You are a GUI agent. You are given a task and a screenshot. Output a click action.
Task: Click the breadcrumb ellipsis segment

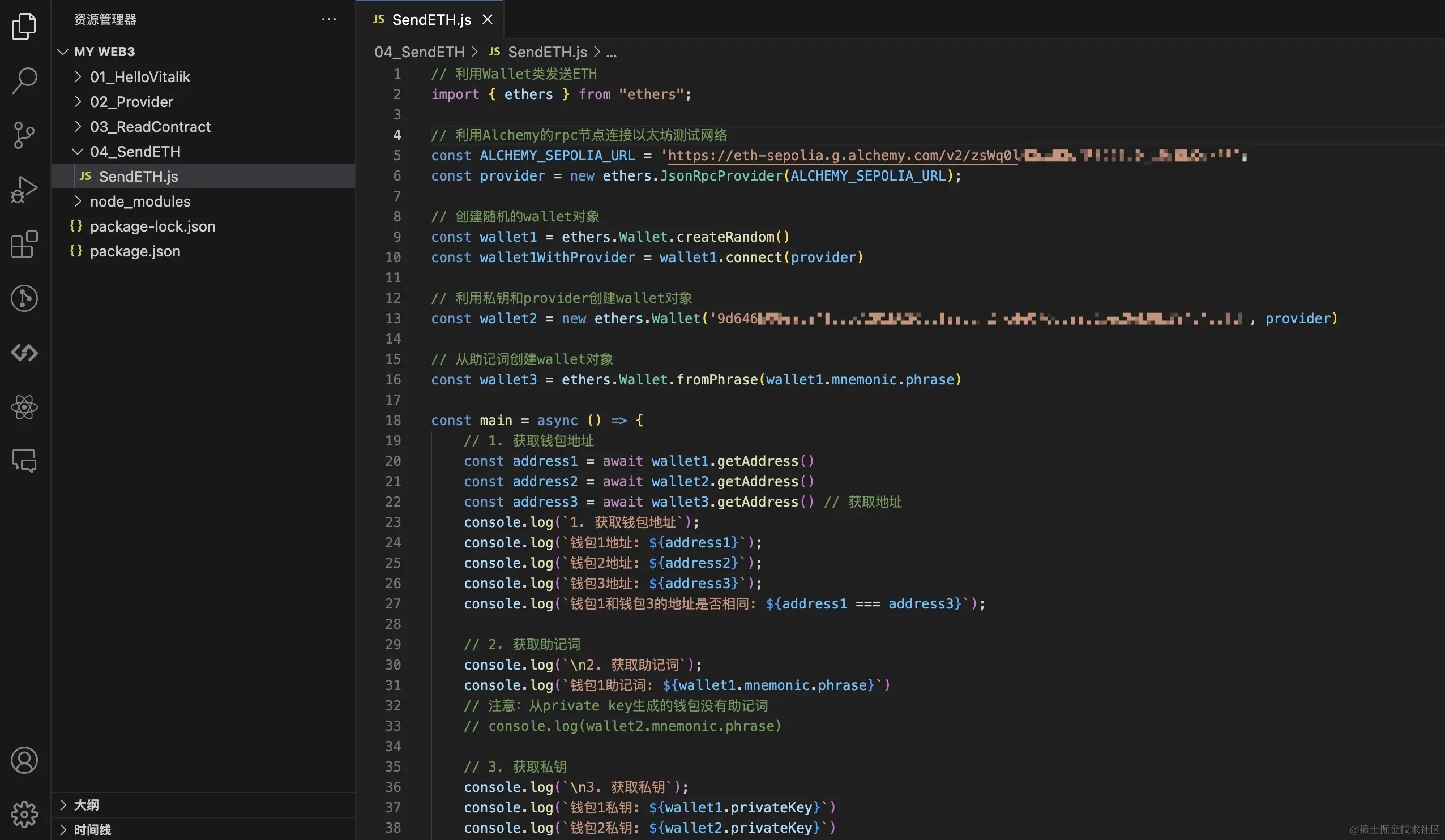pyautogui.click(x=612, y=52)
